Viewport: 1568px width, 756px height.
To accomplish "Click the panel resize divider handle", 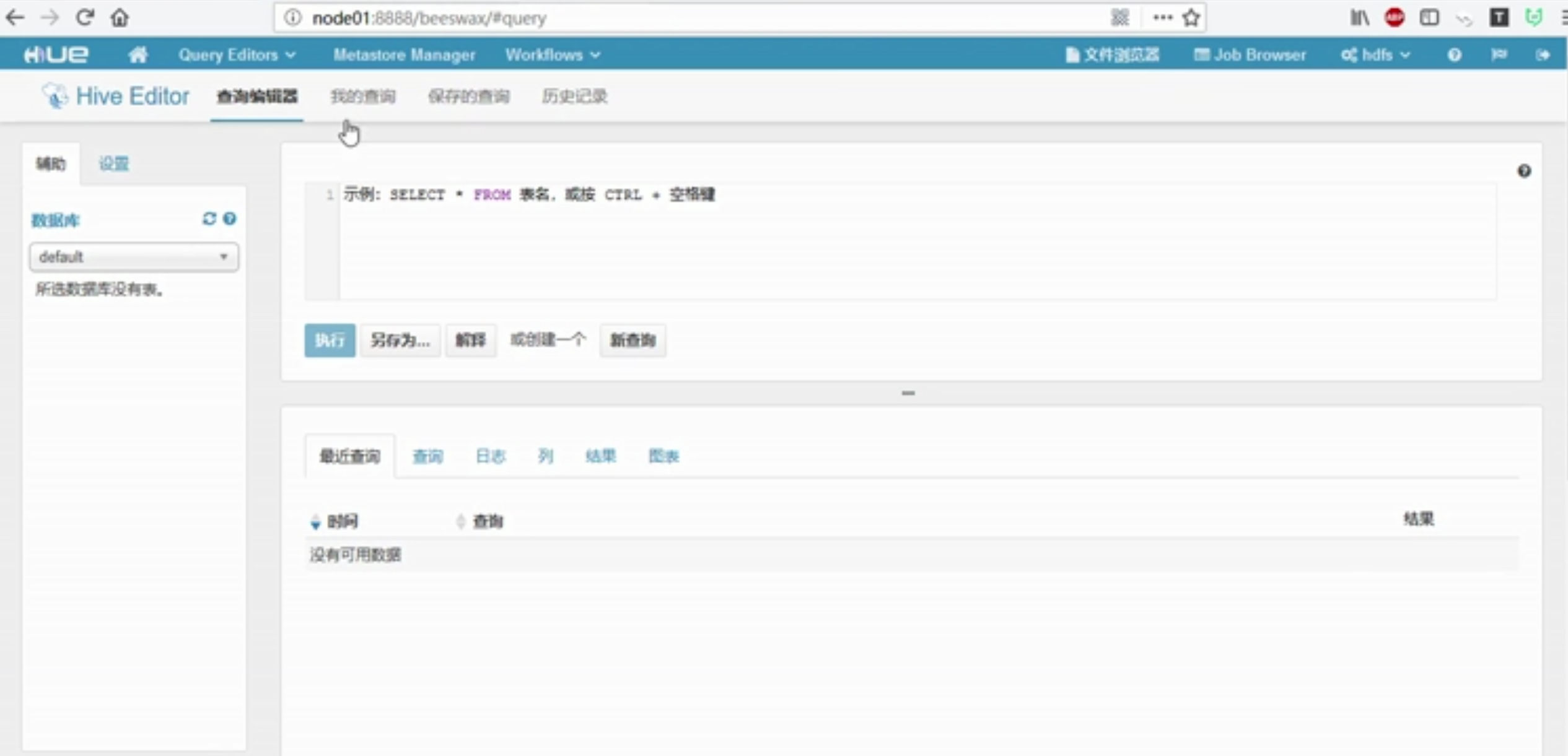I will (x=908, y=393).
